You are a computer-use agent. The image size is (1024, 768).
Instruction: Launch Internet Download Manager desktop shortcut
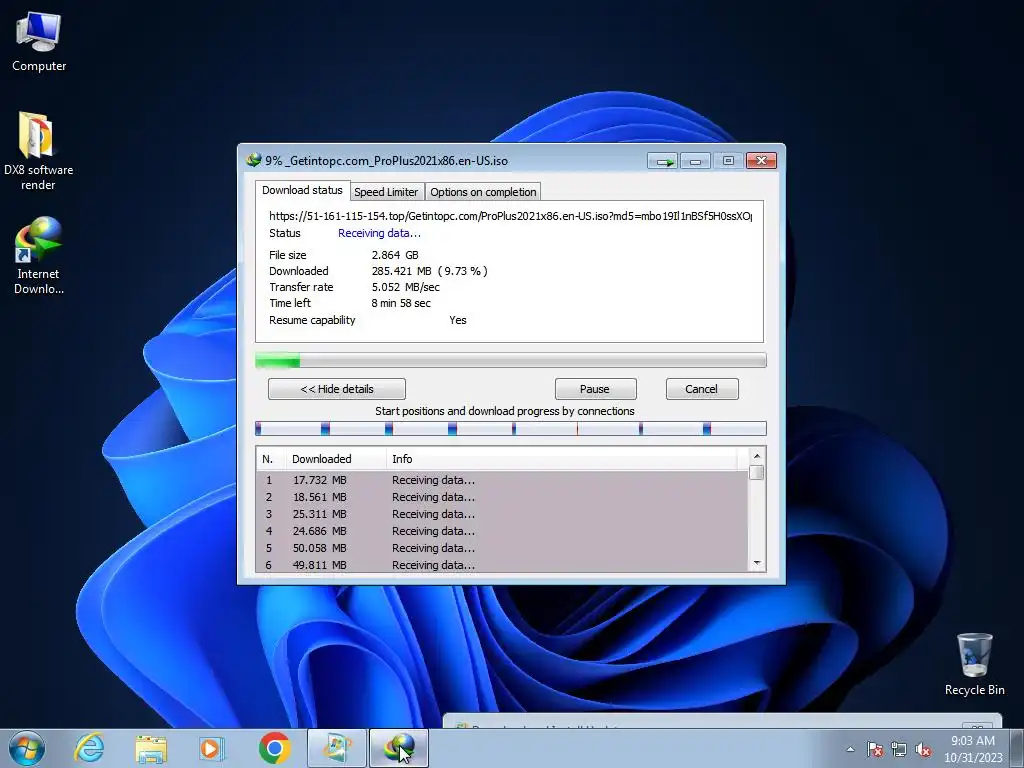click(38, 255)
